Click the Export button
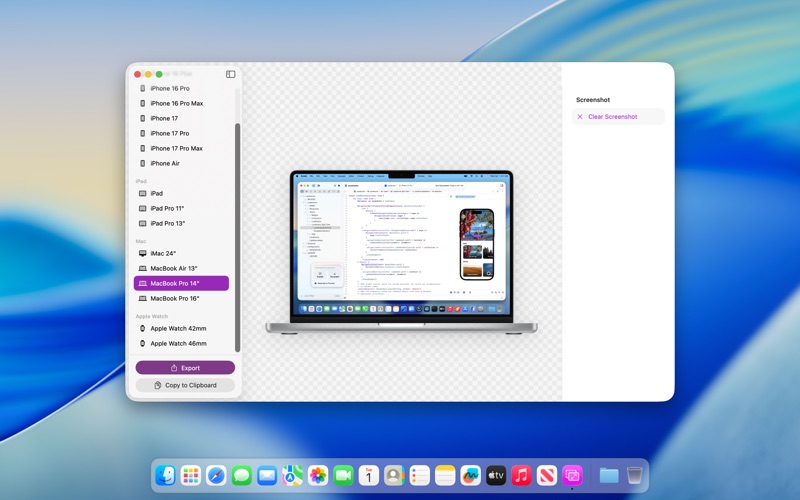This screenshot has height=500, width=800. click(x=185, y=368)
